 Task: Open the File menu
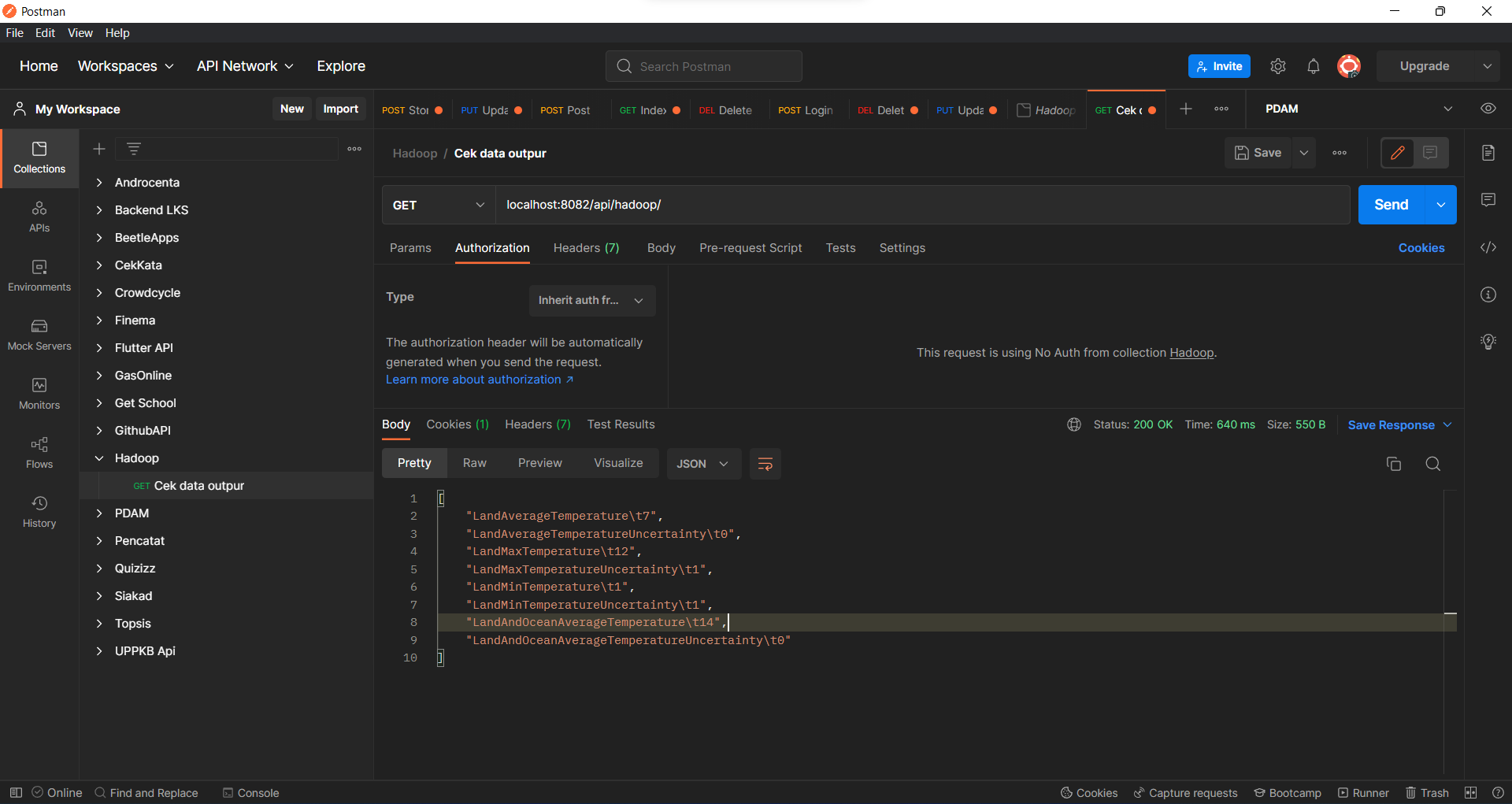pyautogui.click(x=14, y=33)
